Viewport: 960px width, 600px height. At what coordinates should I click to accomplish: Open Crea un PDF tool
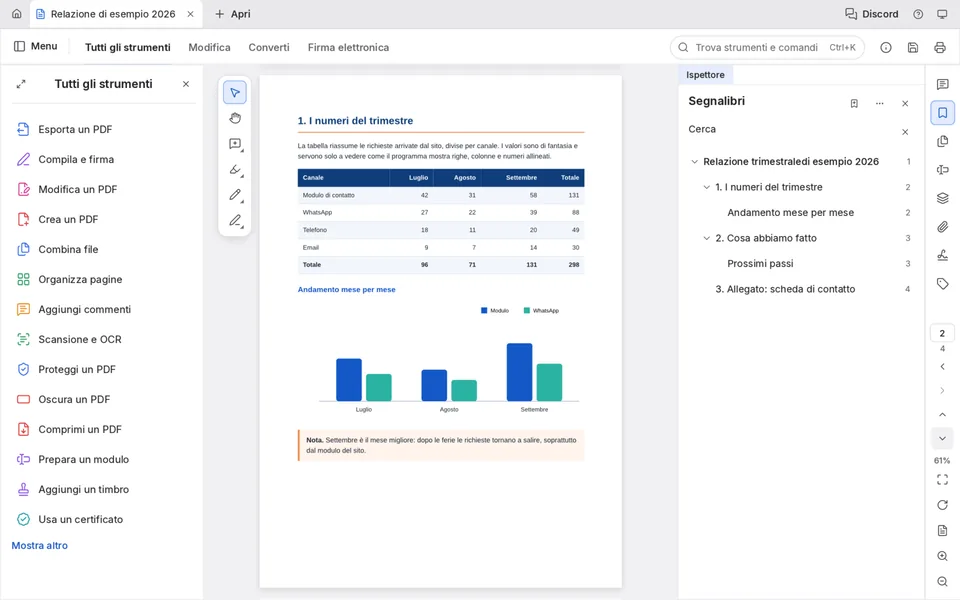[57, 219]
